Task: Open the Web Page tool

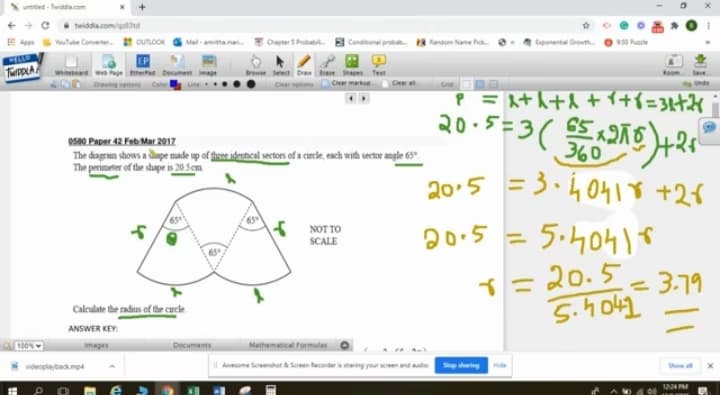Action: (109, 65)
